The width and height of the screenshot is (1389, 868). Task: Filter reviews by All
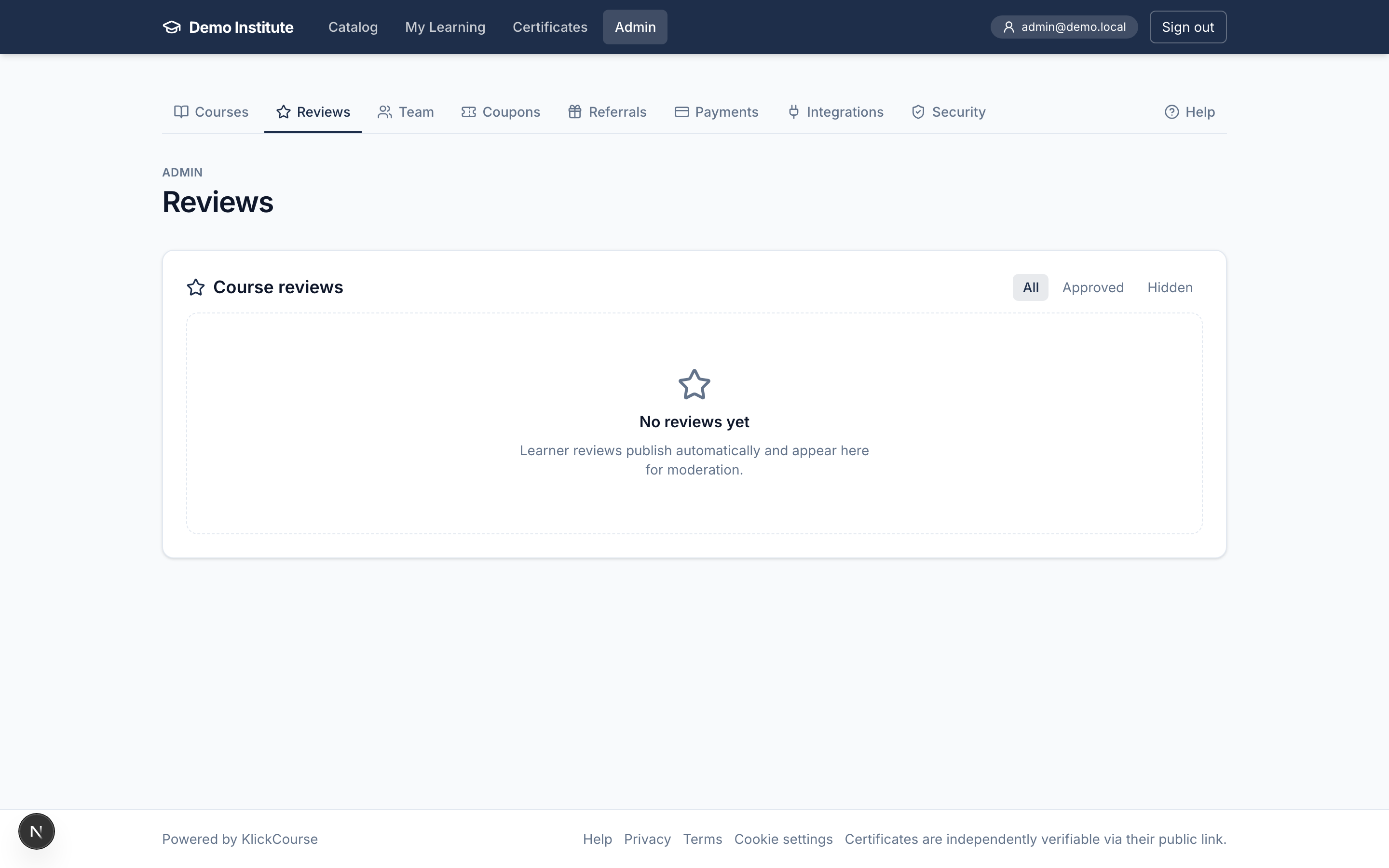click(x=1030, y=287)
